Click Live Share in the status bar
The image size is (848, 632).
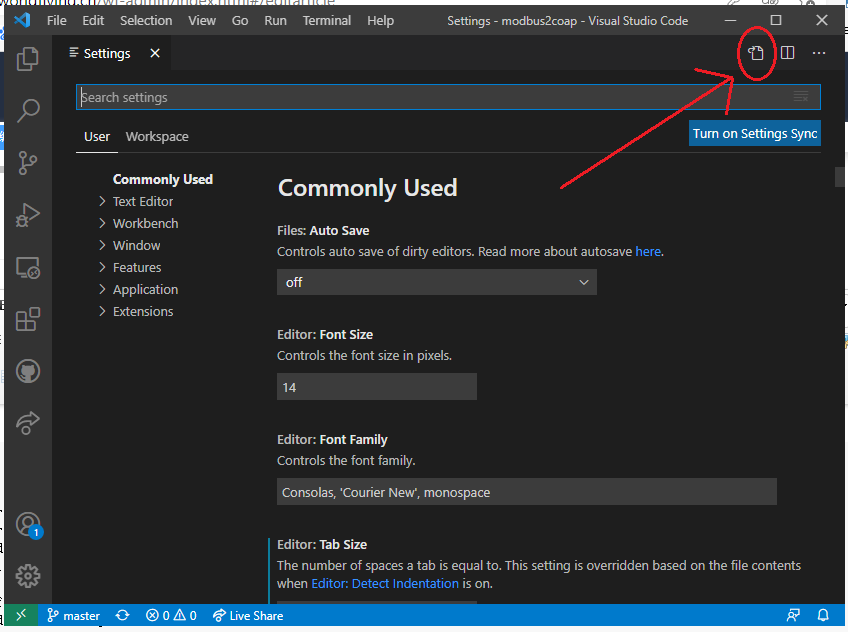pos(248,615)
